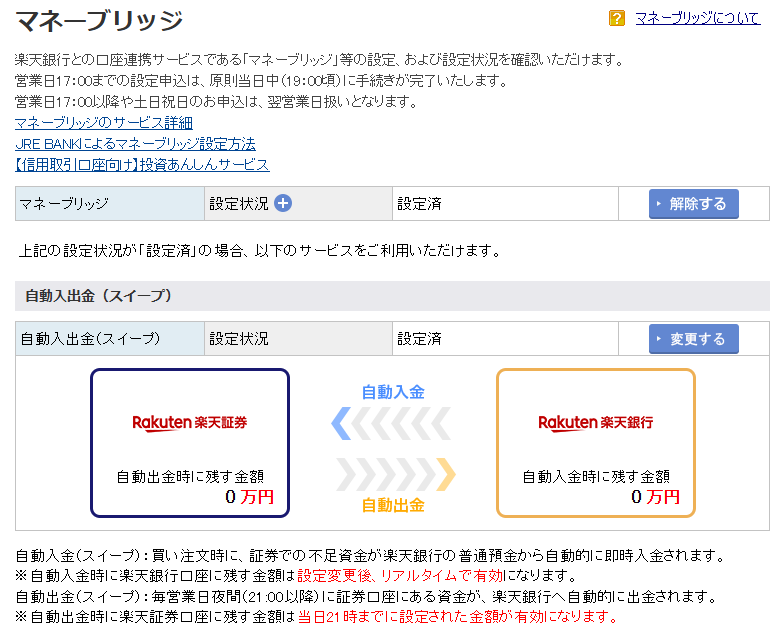The height and width of the screenshot is (633, 779).
Task: Click red text 当日21時までに設定された金額が有効になります
Action: [x=457, y=617]
